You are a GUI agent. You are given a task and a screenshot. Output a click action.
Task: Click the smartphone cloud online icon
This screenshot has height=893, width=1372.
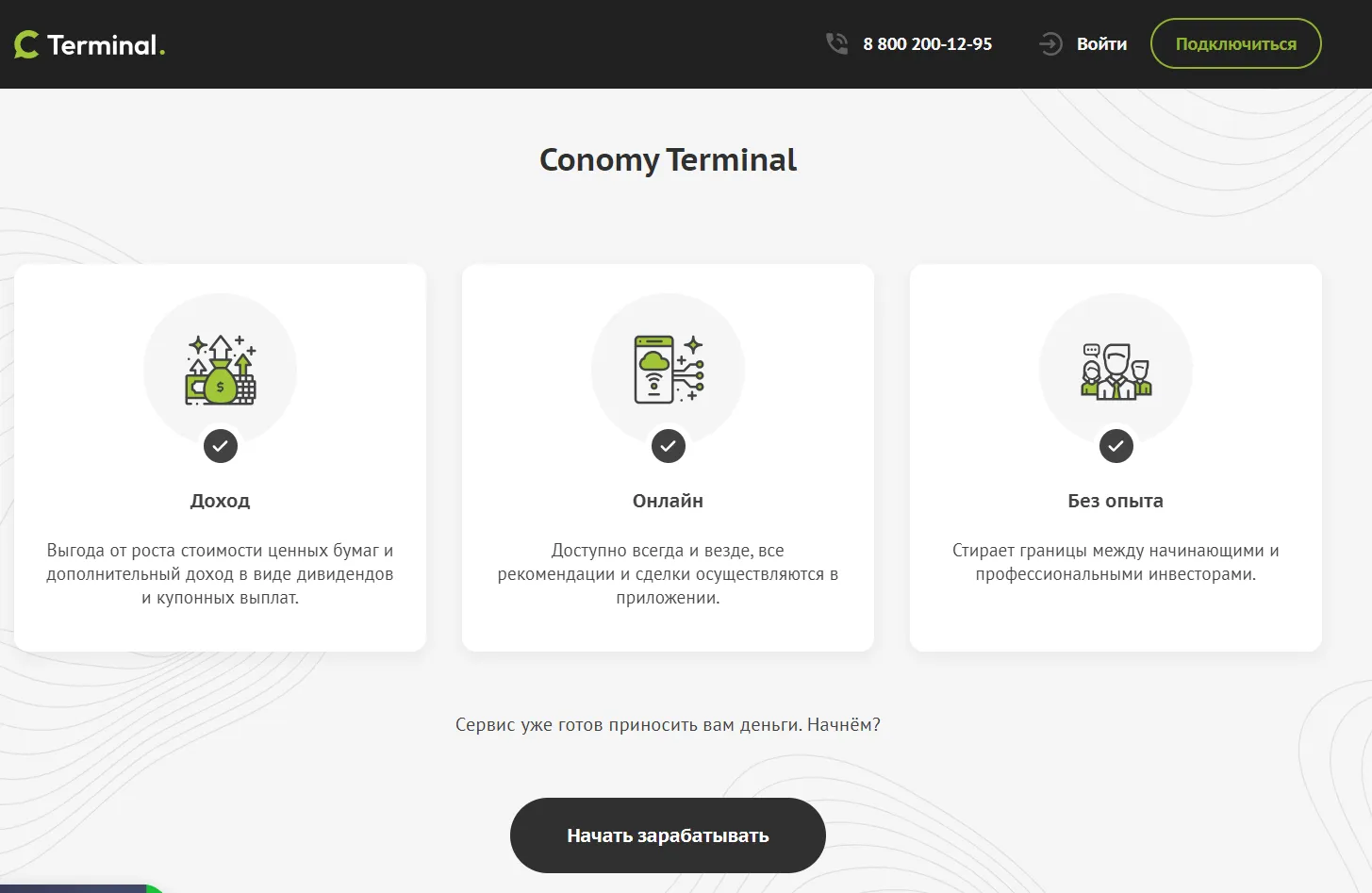point(669,370)
